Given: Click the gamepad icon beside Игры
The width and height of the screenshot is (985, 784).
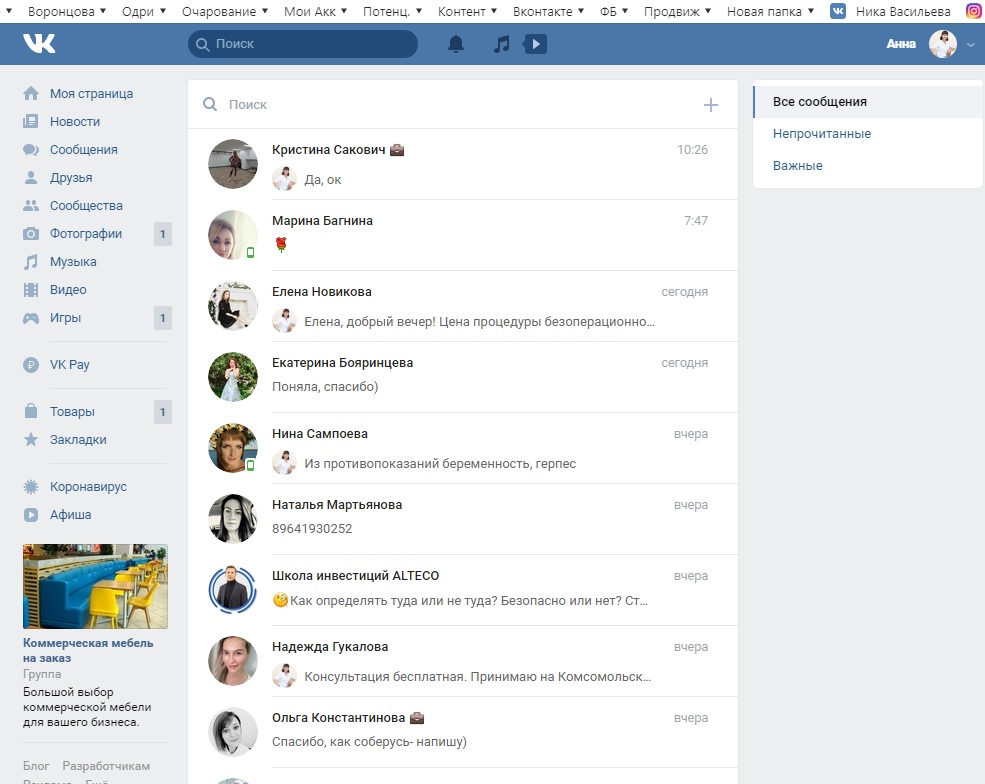Looking at the screenshot, I should coord(31,318).
